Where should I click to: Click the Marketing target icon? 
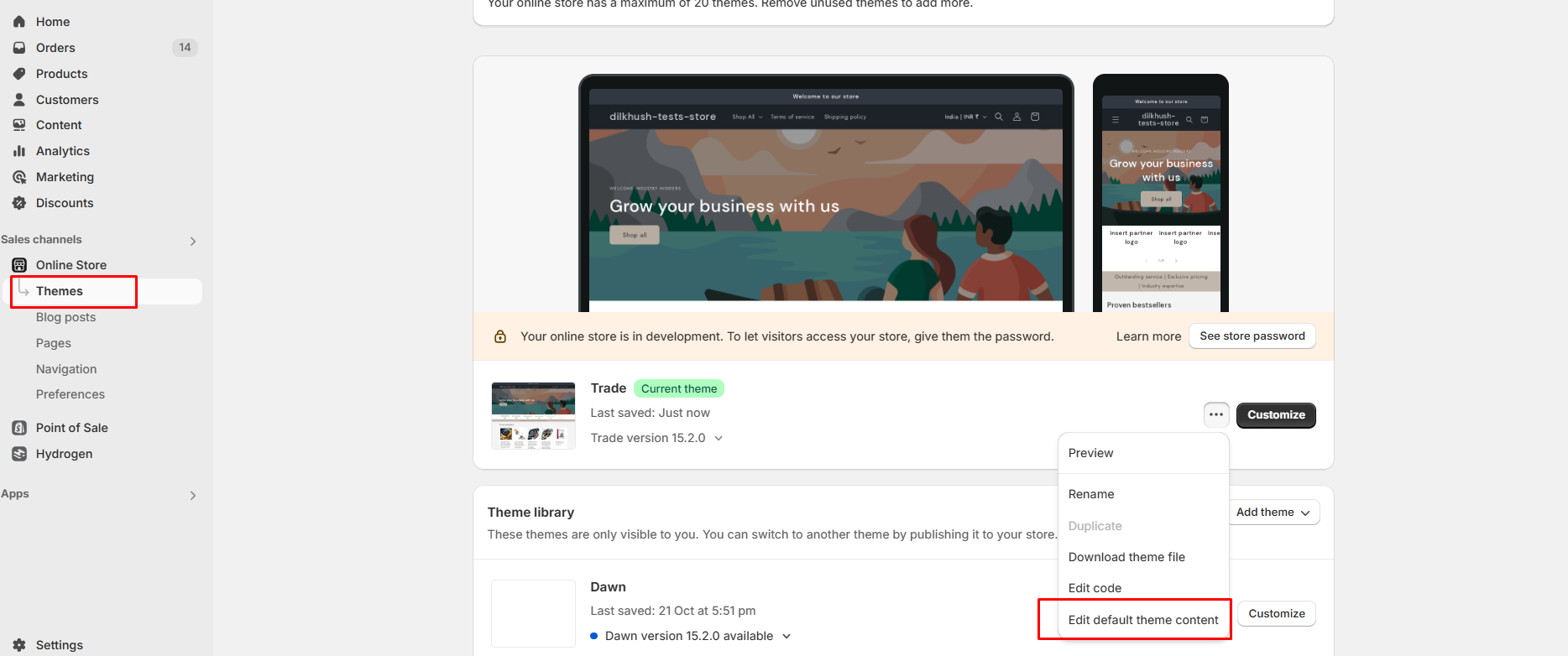[19, 177]
